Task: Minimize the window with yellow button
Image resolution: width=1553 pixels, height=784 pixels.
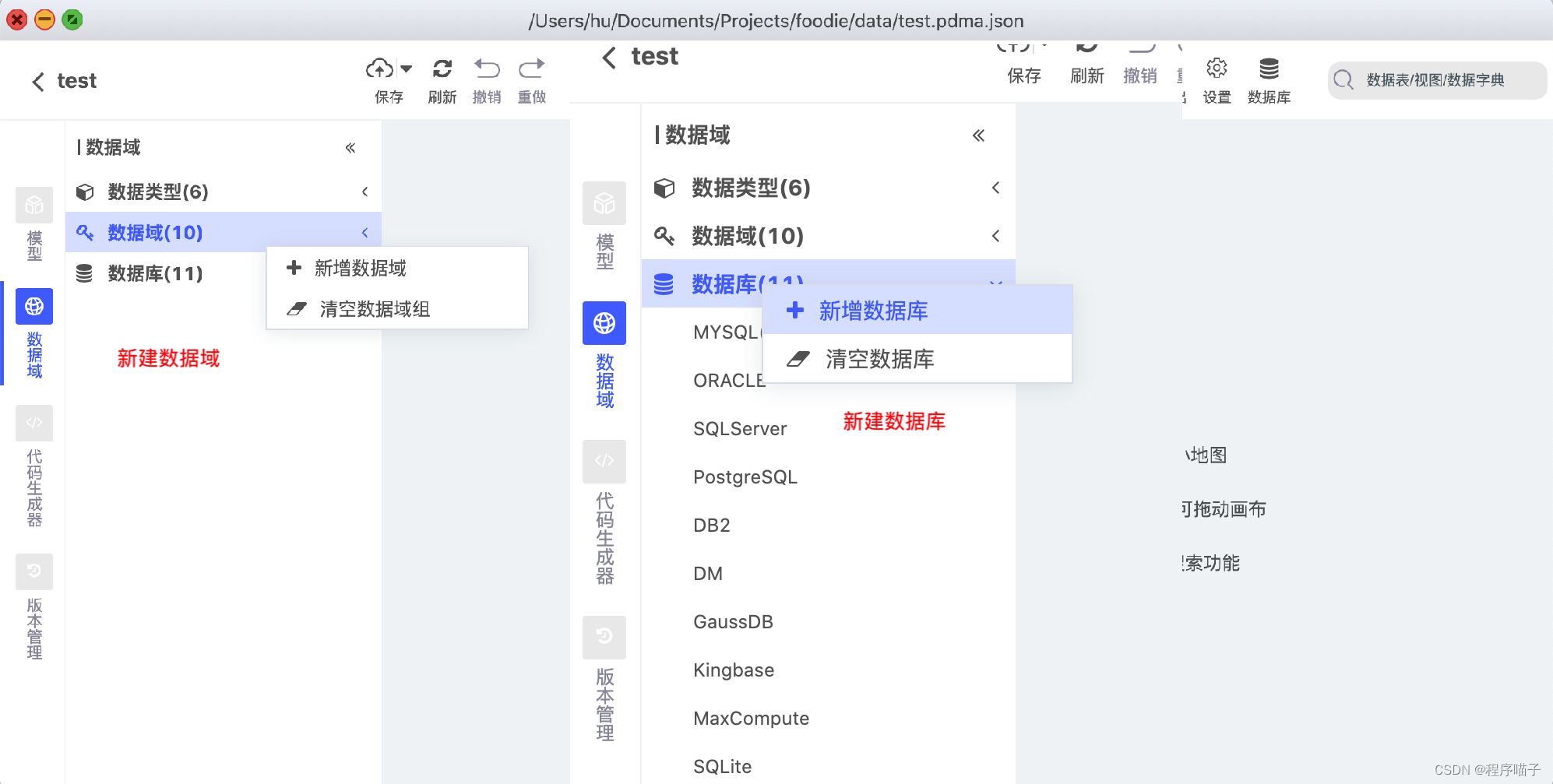Action: click(44, 19)
